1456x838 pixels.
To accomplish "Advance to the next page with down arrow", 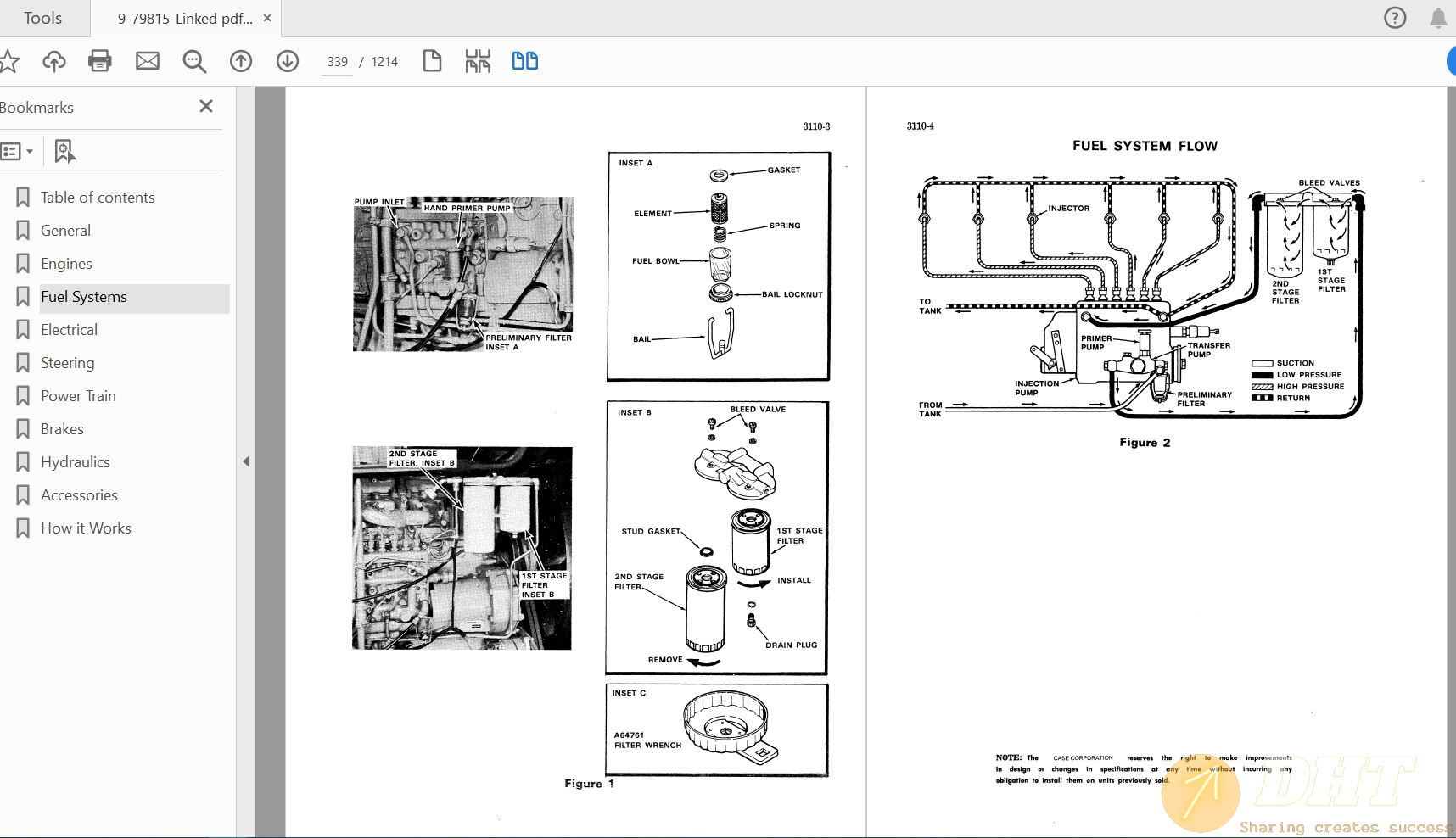I will pyautogui.click(x=288, y=60).
